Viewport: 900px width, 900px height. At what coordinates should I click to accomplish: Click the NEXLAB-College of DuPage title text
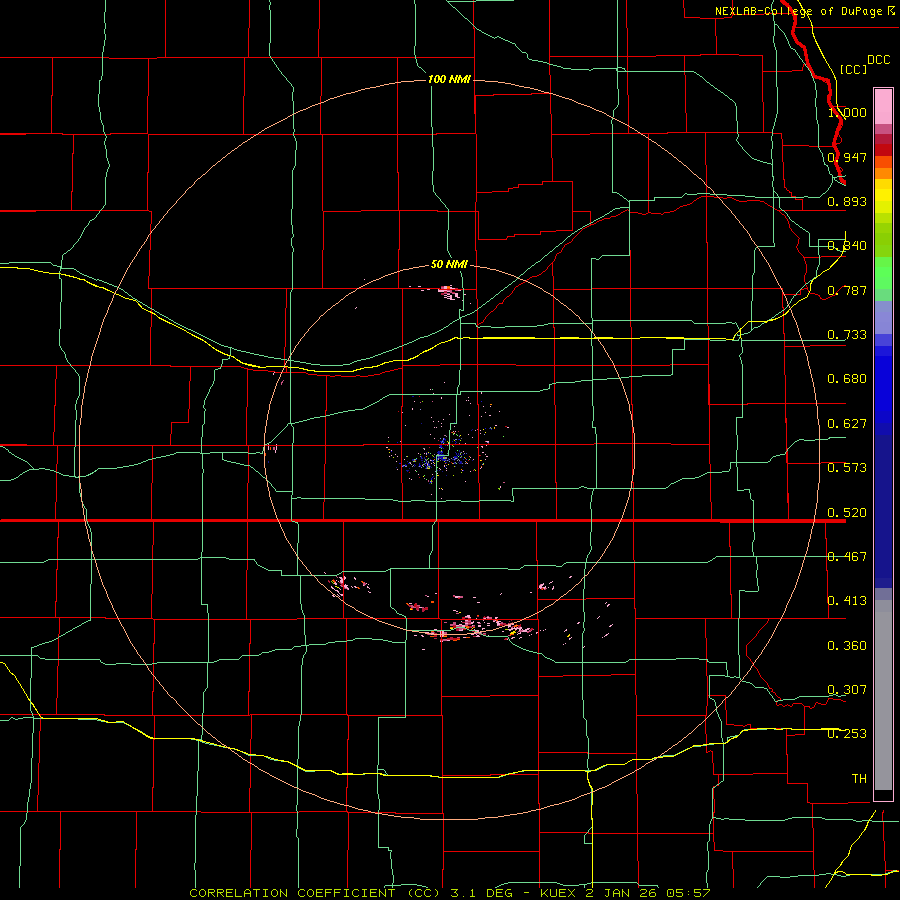point(805,10)
